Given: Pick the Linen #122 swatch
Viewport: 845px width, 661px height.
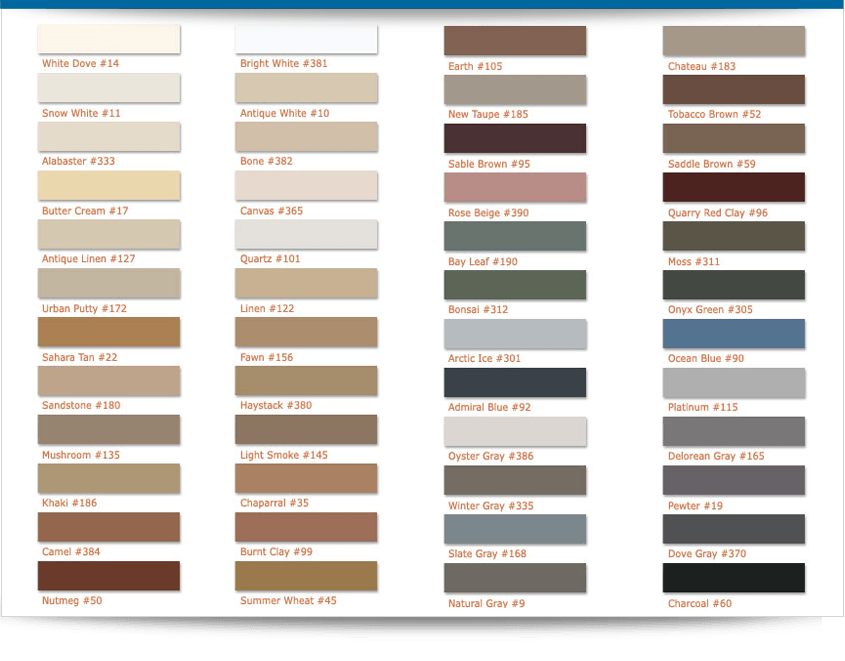Looking at the screenshot, I should (306, 283).
